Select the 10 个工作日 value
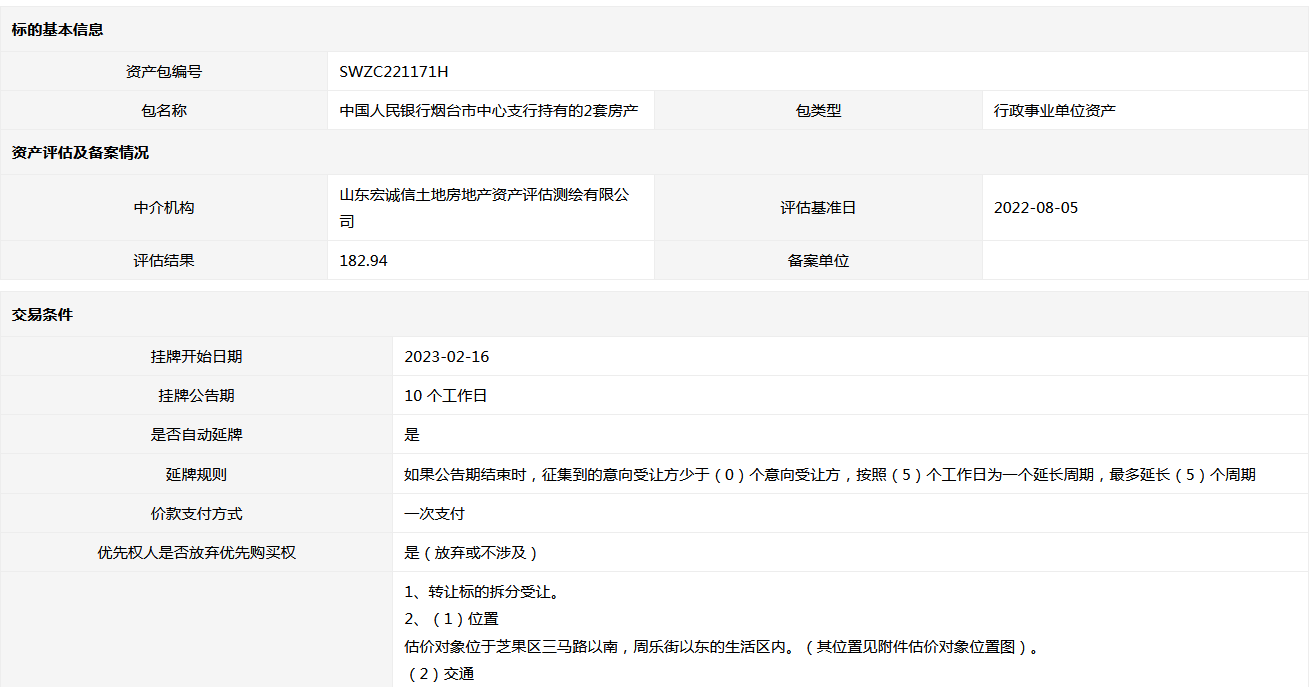 446,396
